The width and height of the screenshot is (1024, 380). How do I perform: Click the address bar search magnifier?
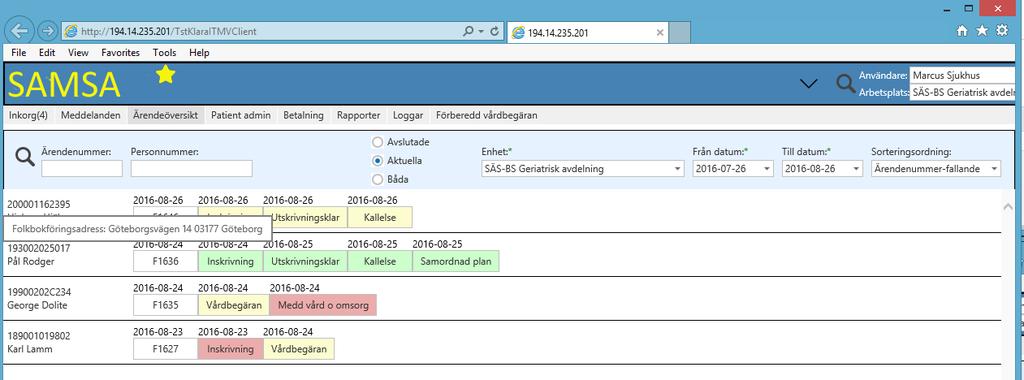coord(468,31)
